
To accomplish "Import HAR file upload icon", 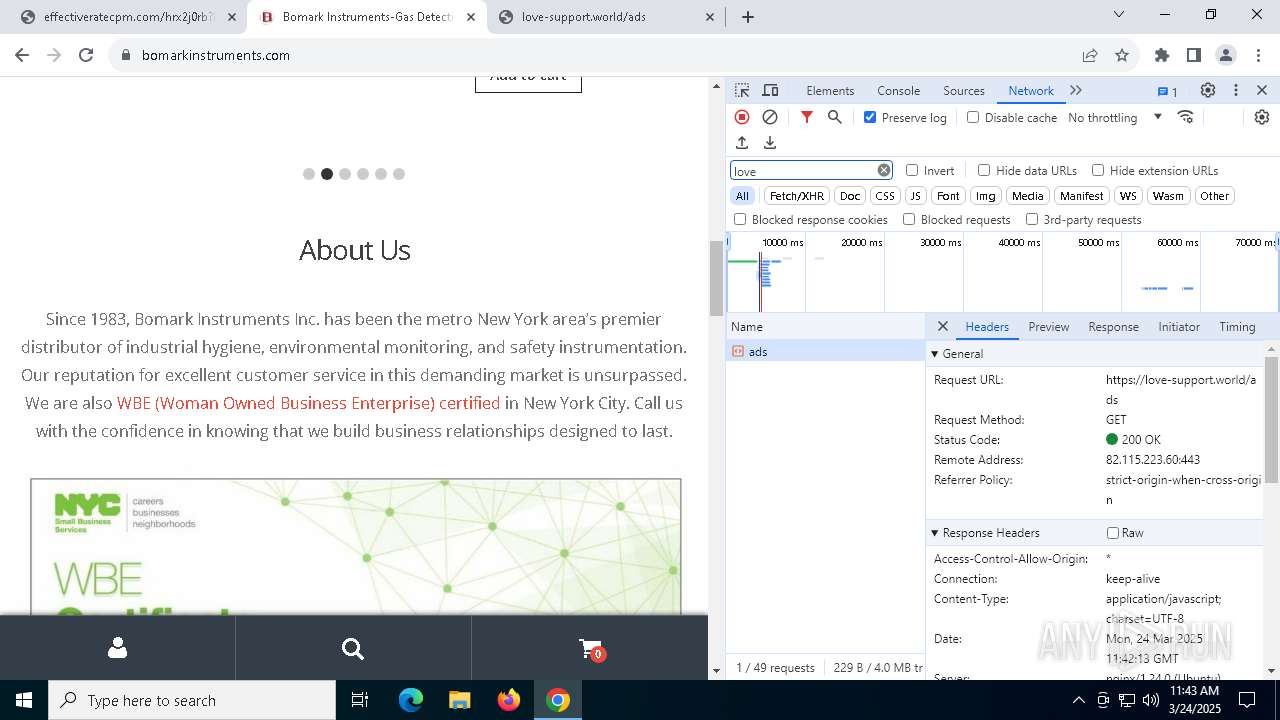I will [742, 143].
